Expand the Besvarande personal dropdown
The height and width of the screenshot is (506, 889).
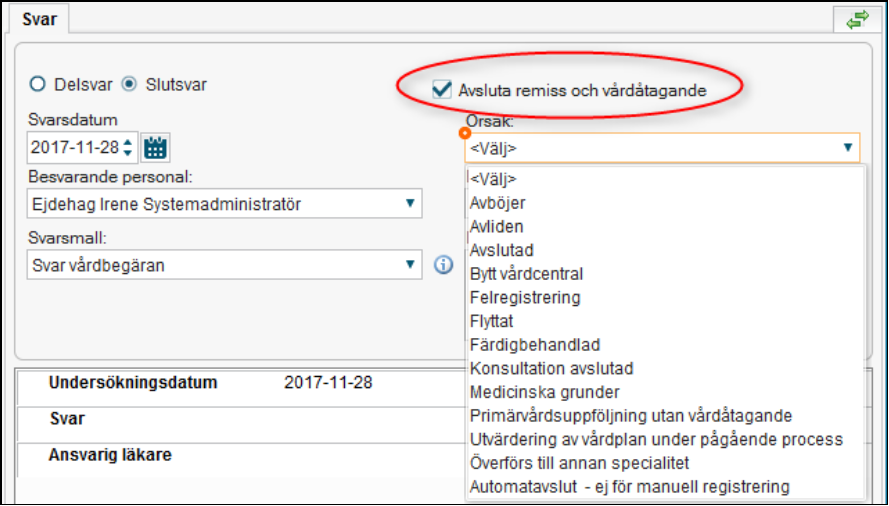click(409, 204)
